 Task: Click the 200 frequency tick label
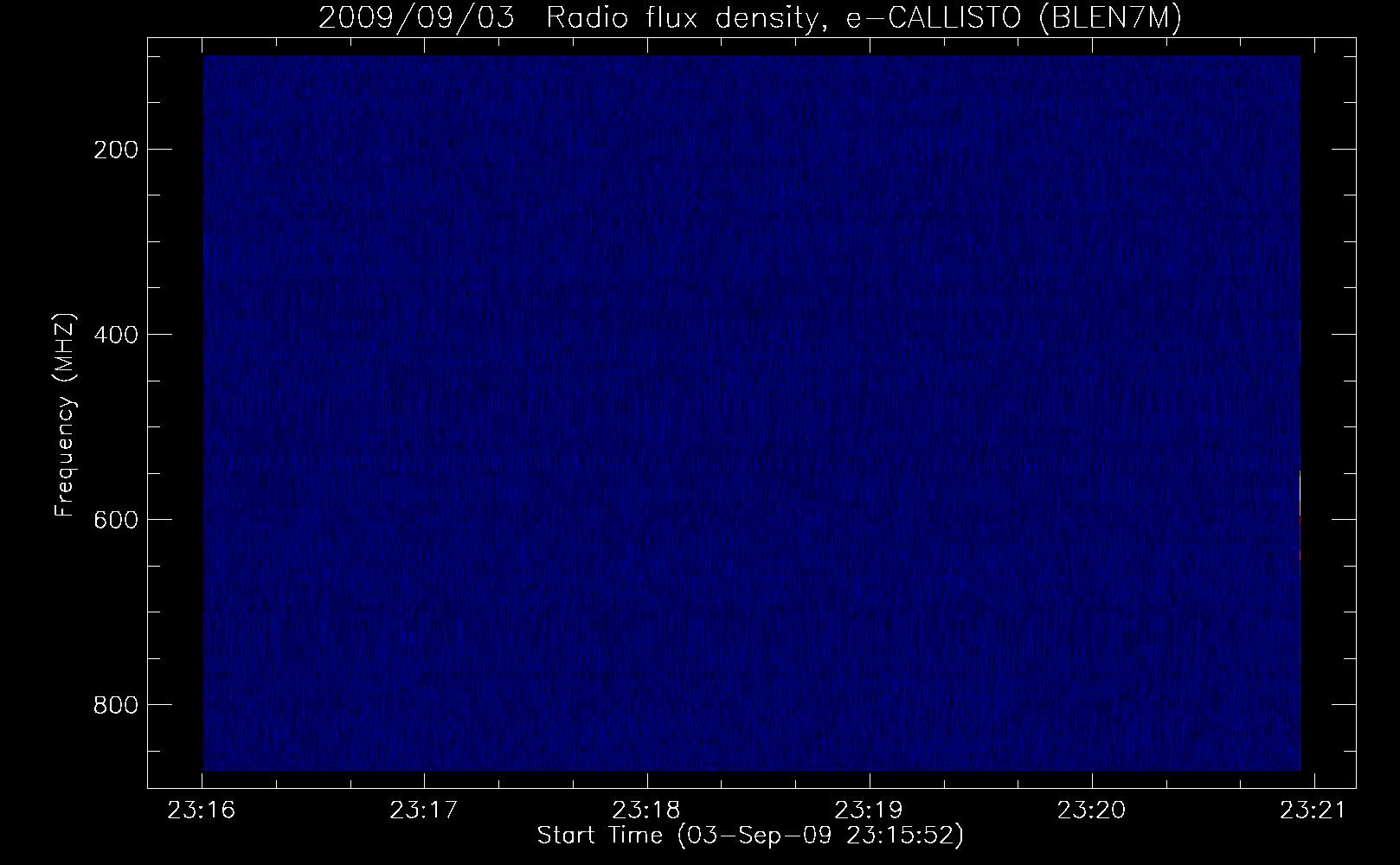coord(114,150)
